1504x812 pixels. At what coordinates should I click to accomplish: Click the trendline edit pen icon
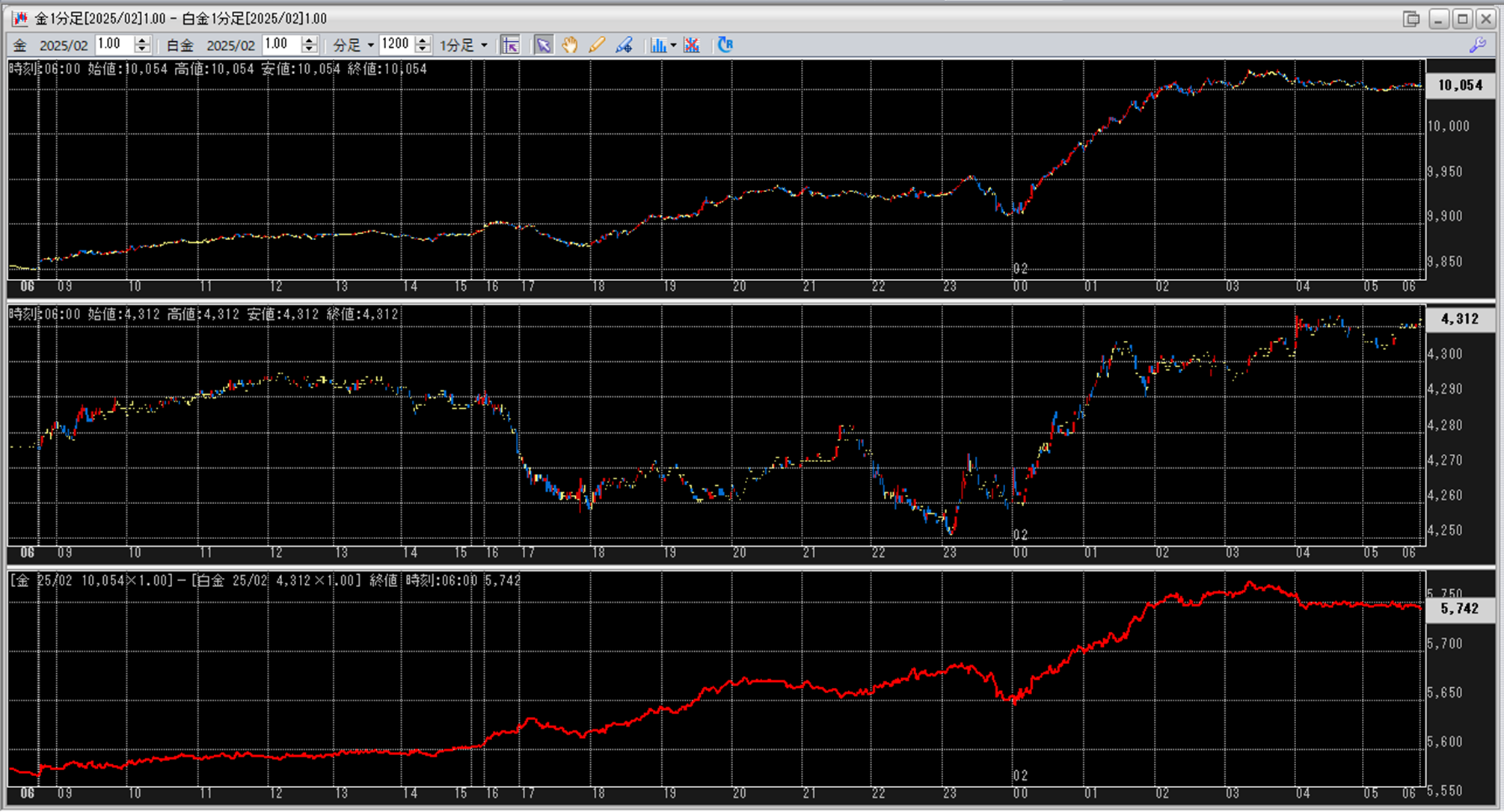(624, 45)
